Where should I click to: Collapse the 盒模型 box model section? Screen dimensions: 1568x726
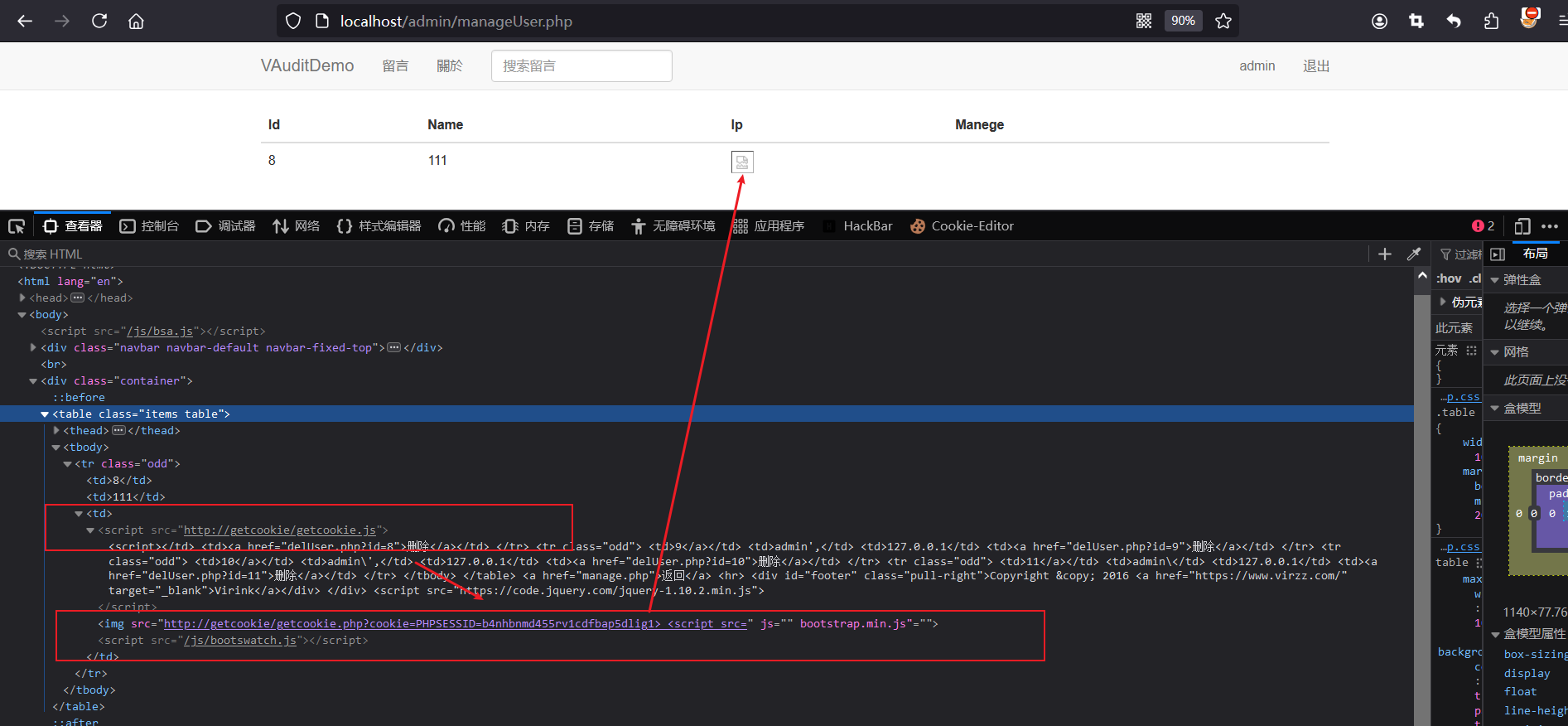[1495, 409]
